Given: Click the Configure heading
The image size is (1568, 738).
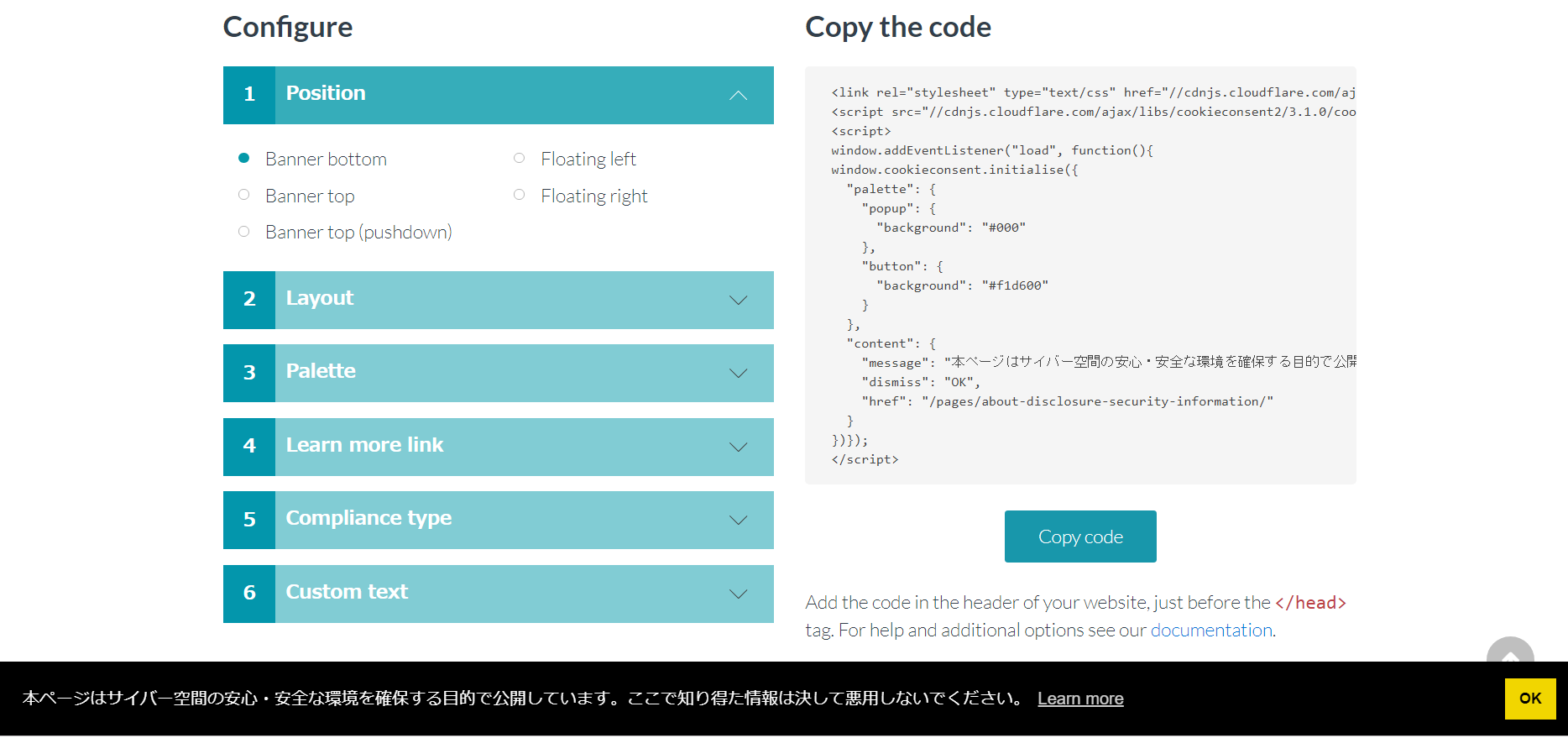Looking at the screenshot, I should click(x=288, y=27).
